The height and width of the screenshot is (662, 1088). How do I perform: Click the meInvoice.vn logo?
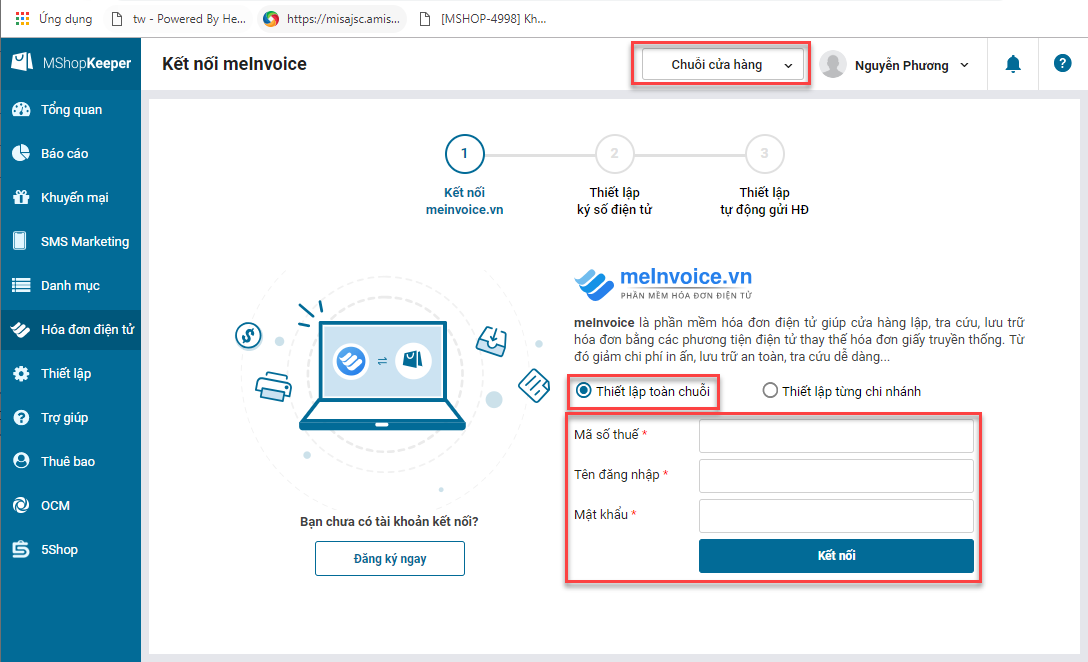click(663, 285)
